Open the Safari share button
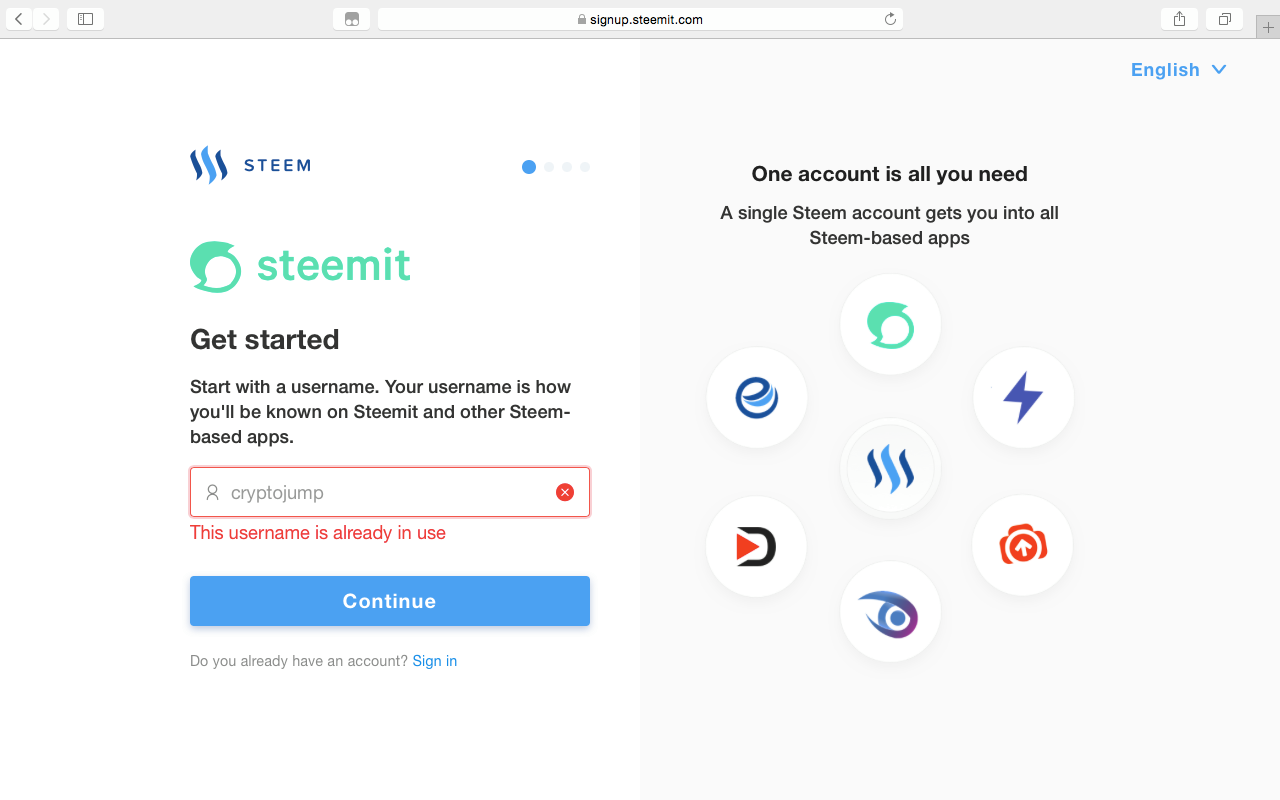Image resolution: width=1280 pixels, height=800 pixels. click(x=1180, y=18)
